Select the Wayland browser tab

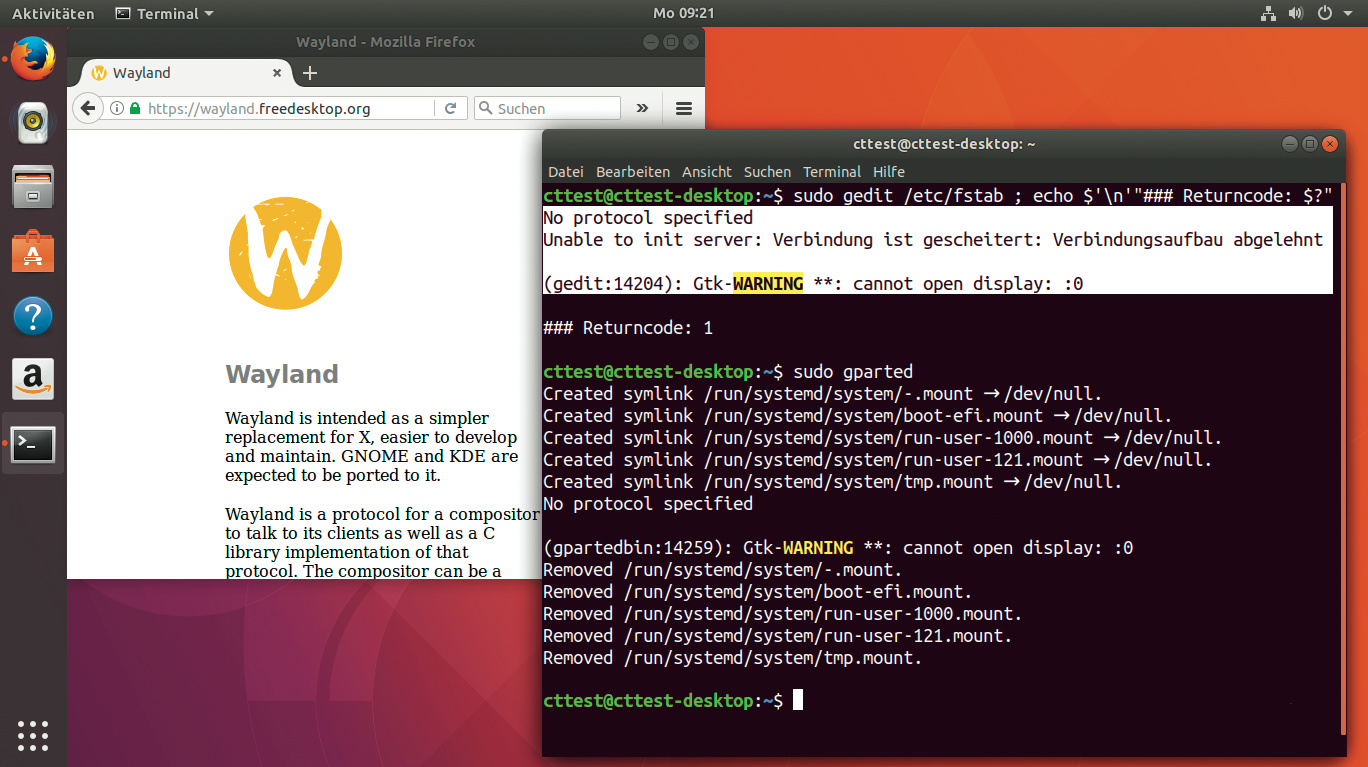click(187, 73)
